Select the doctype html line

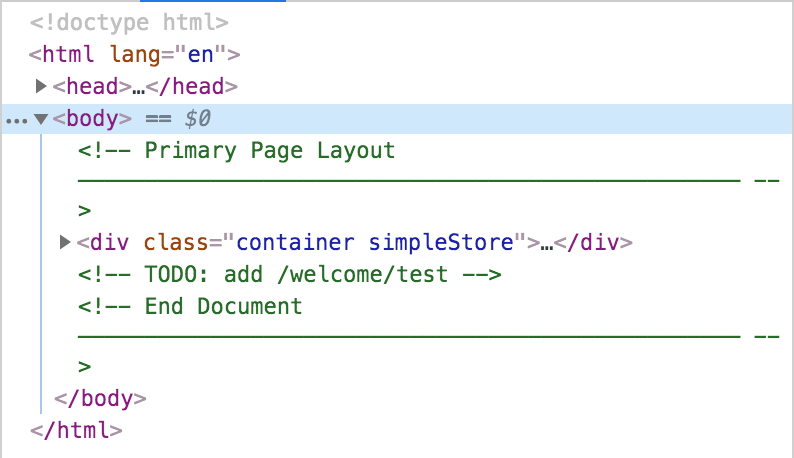click(x=129, y=23)
